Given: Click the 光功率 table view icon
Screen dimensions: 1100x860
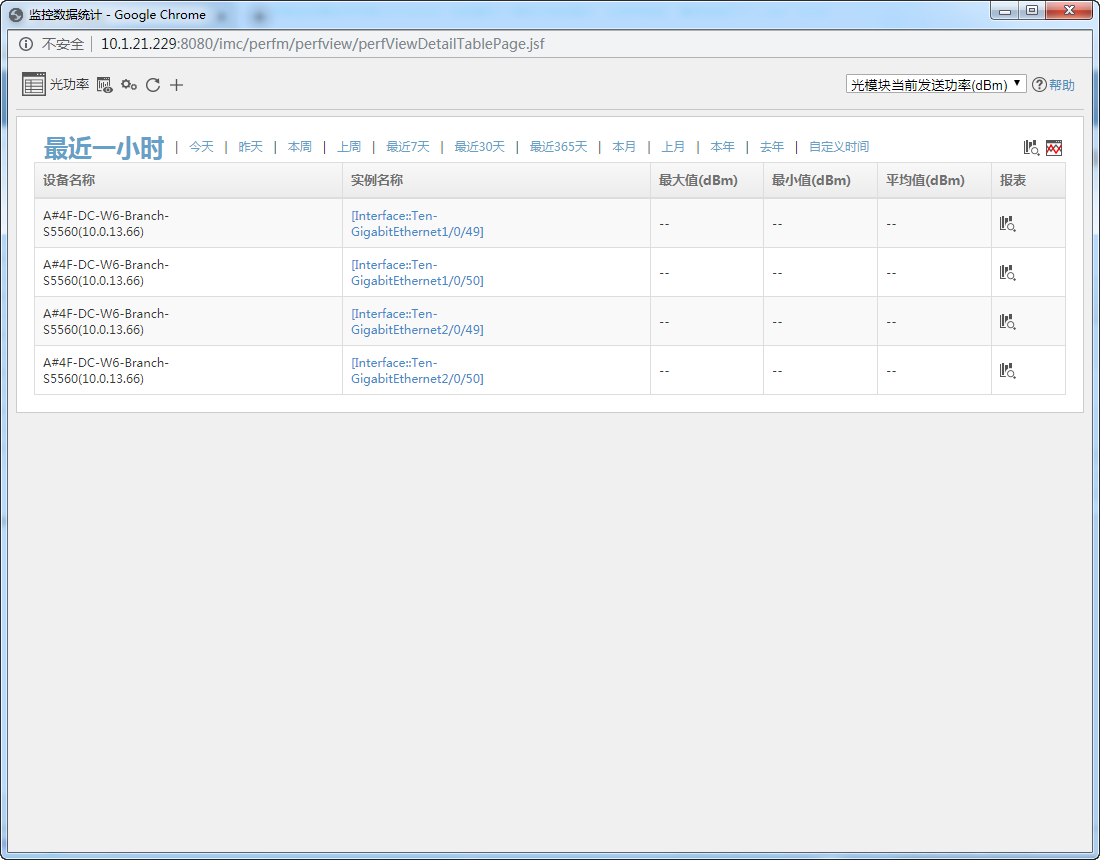Looking at the screenshot, I should click(34, 84).
